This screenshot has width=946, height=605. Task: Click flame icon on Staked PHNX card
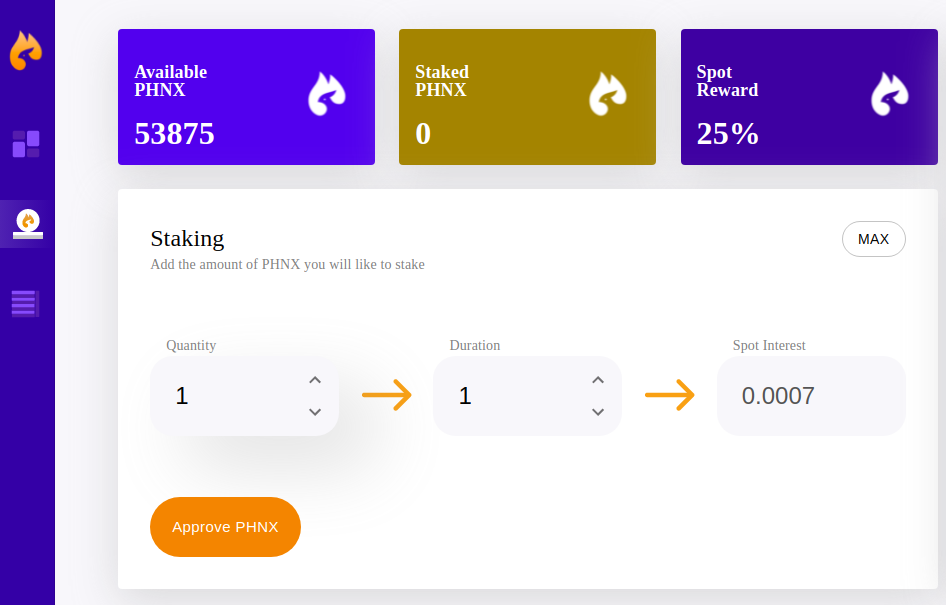607,95
